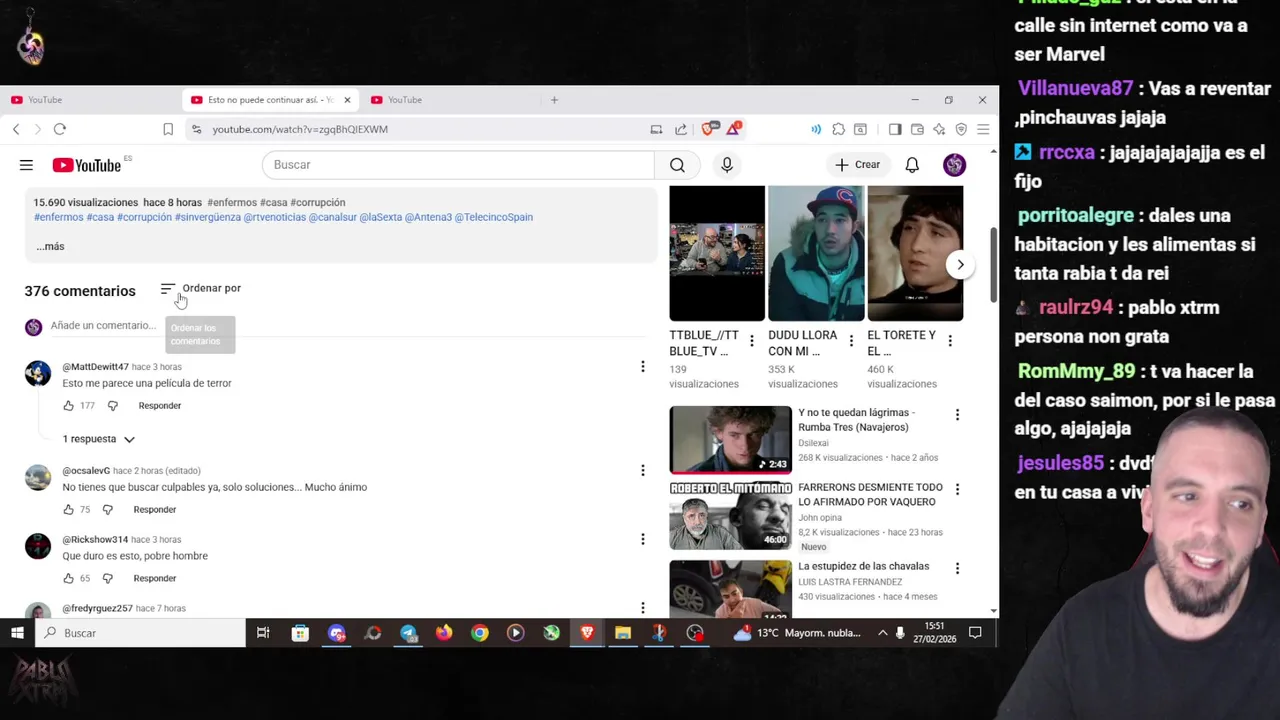Open the YouTube guide hamburger menu

[26, 165]
